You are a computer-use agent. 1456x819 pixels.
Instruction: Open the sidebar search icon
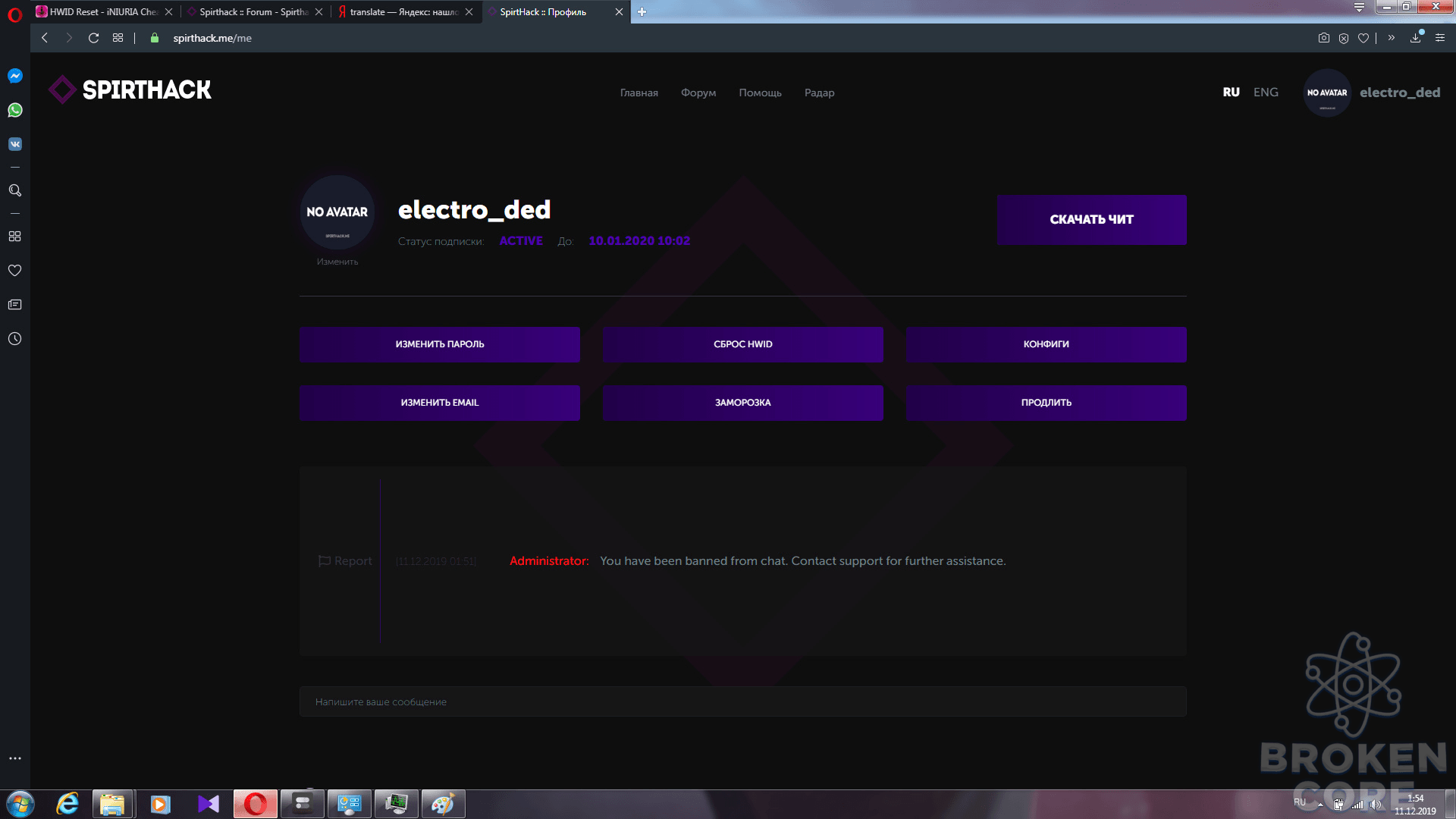click(x=15, y=190)
